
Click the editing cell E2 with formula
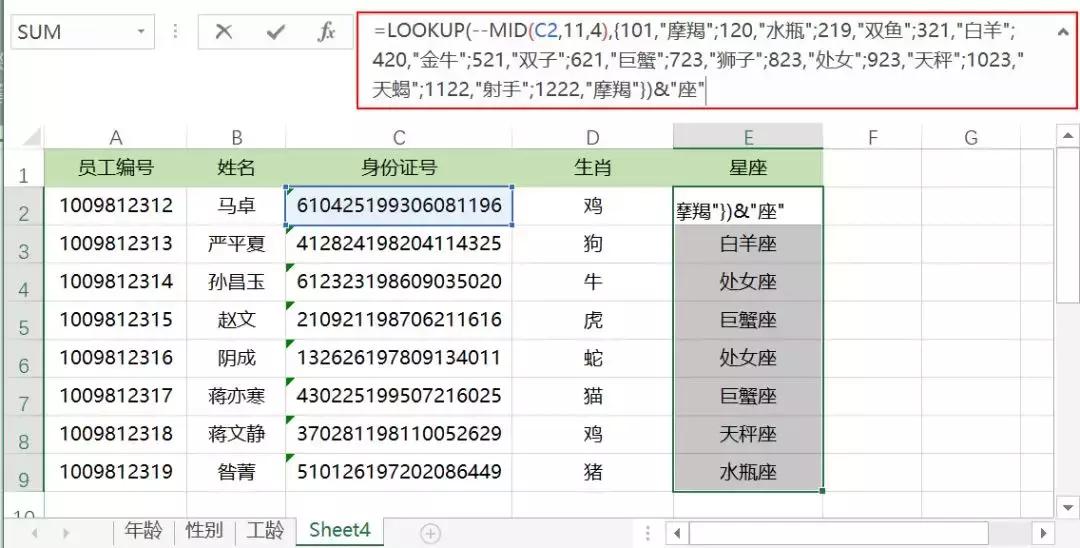[x=748, y=206]
